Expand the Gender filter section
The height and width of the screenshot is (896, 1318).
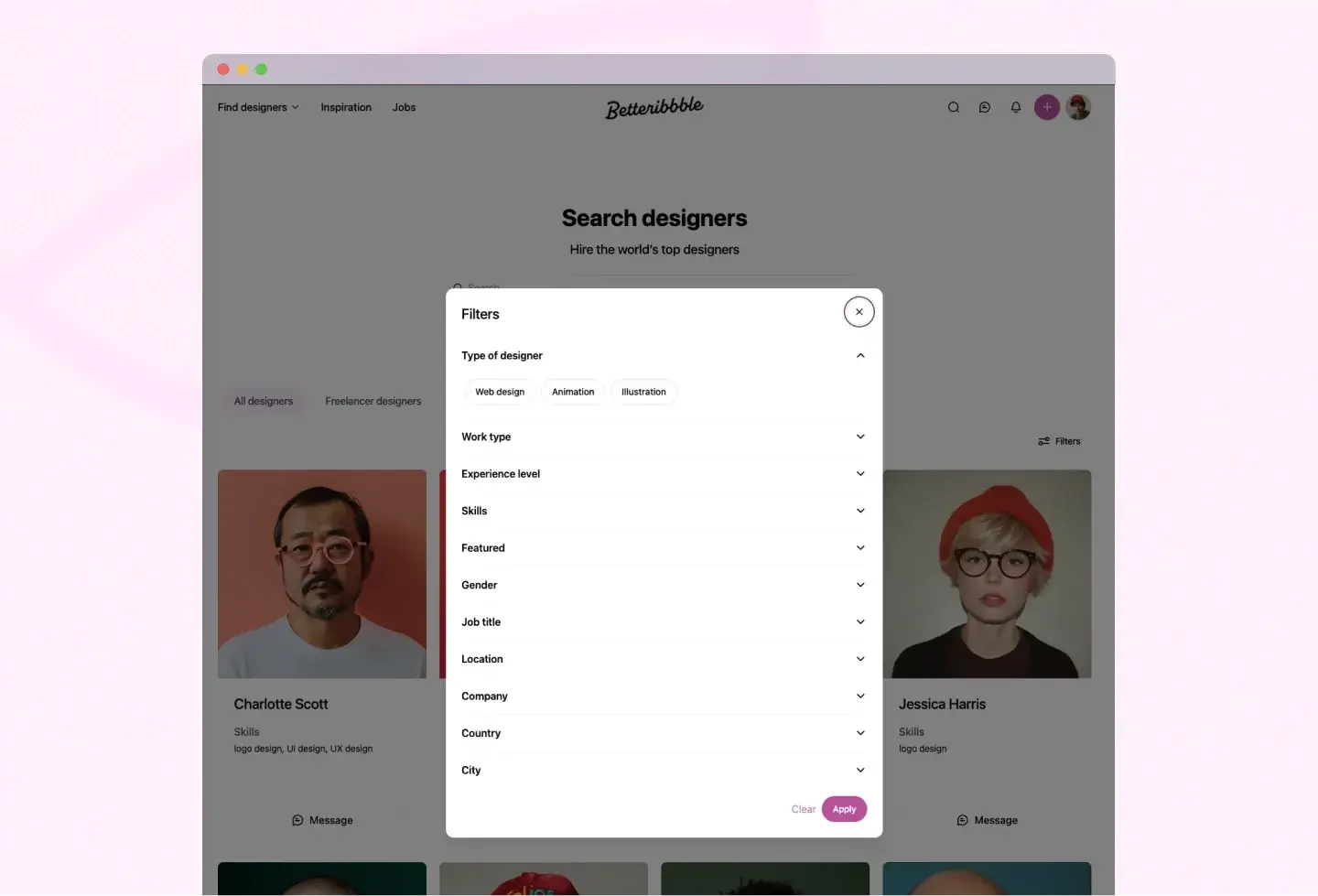[664, 585]
